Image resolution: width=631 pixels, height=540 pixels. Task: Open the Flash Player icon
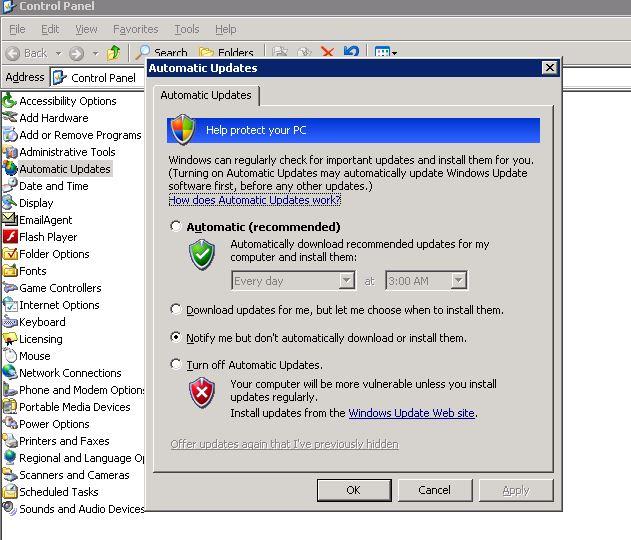[x=9, y=237]
